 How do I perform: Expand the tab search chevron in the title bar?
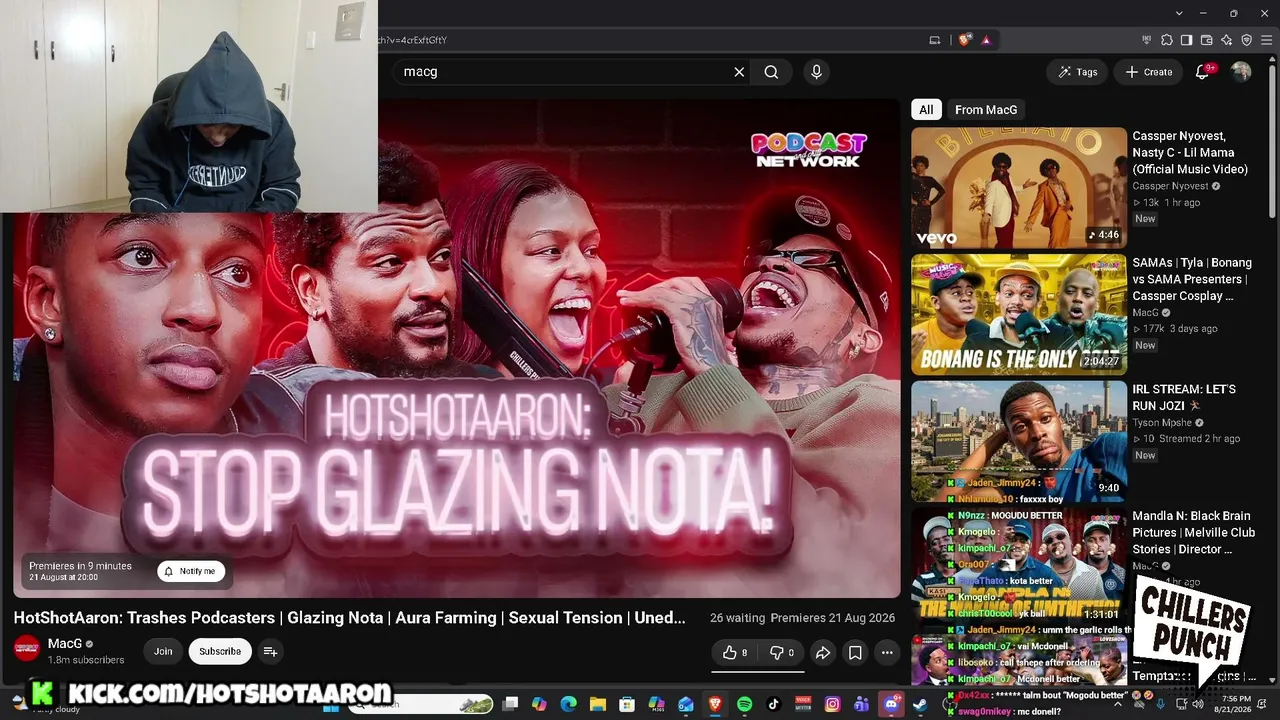click(x=1180, y=13)
